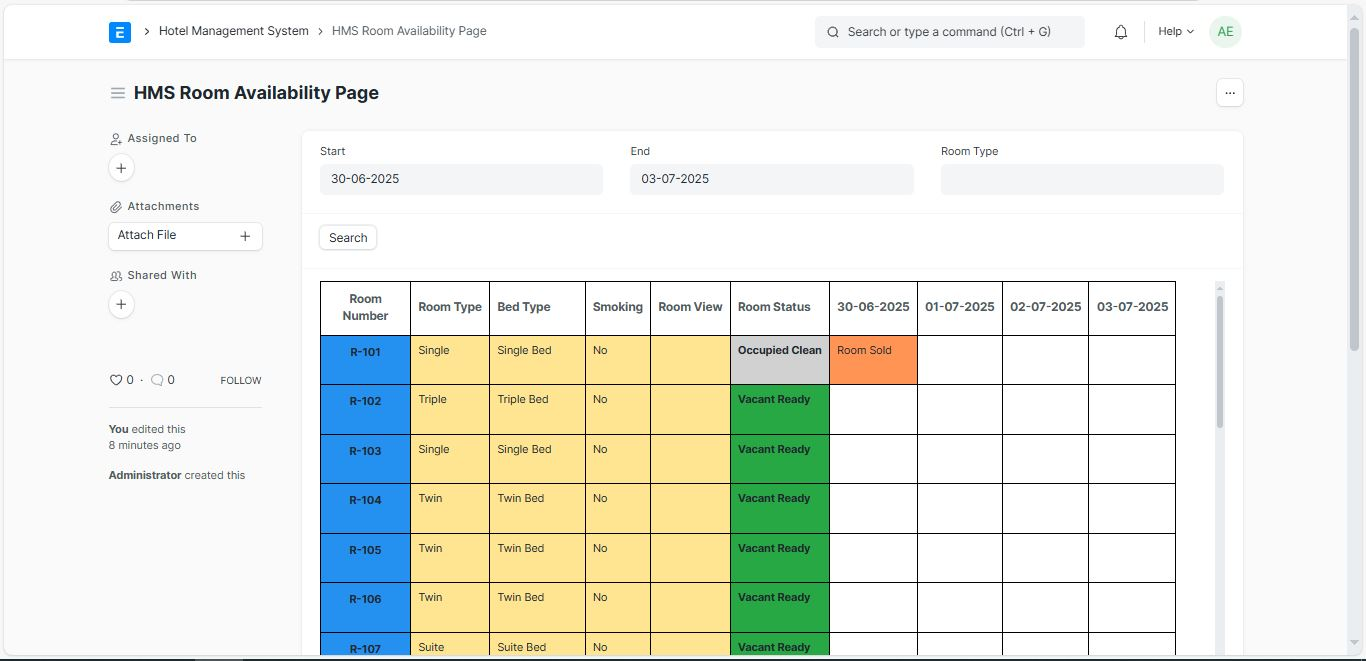
Task: Click FOLLOW link in sidebar
Action: [x=241, y=381]
